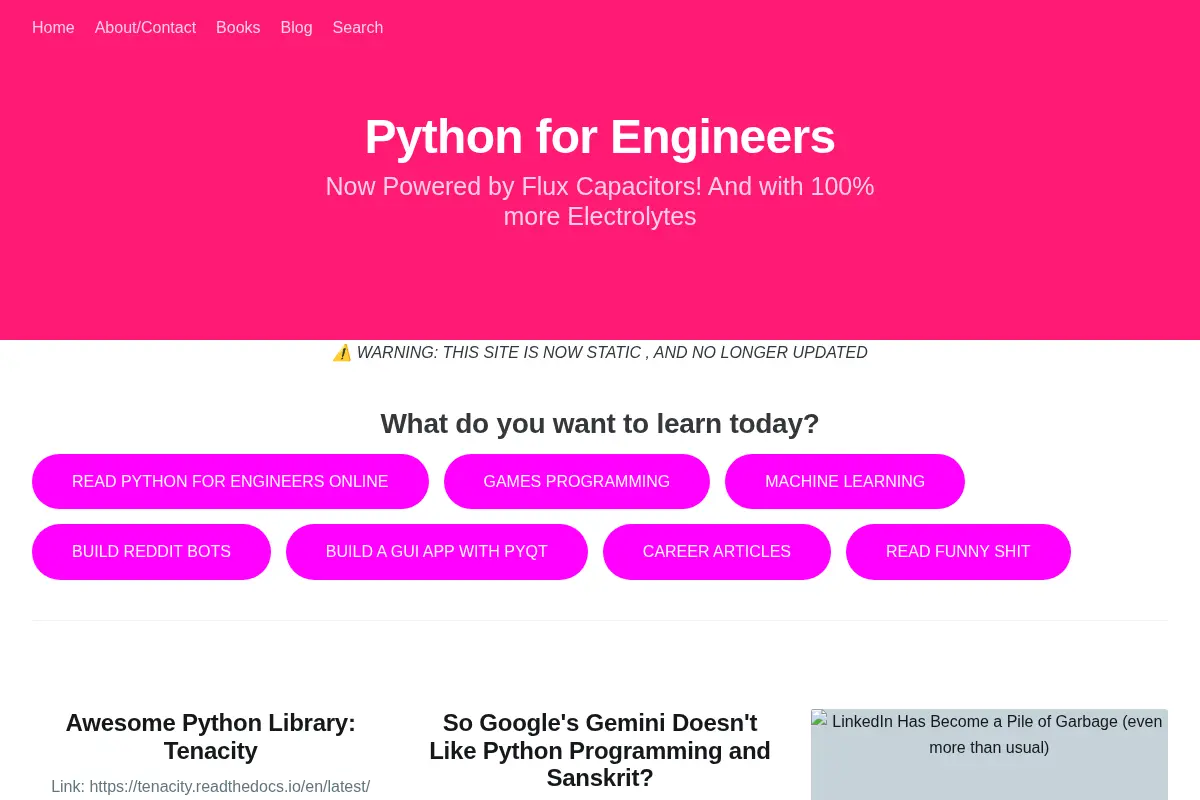Open the Google's Gemini Python and Sanskrit post

pos(600,750)
